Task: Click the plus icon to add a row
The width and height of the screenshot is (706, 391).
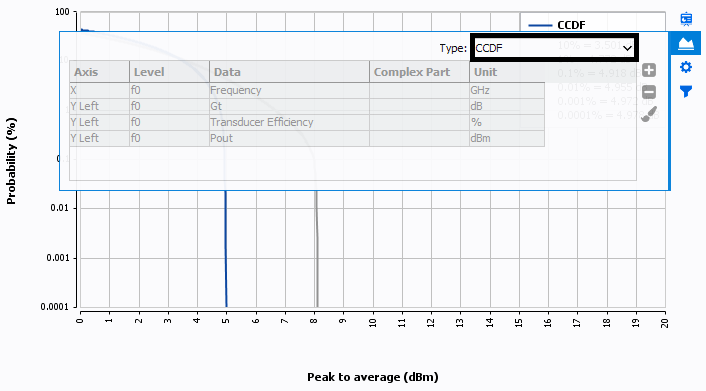Action: [x=649, y=70]
